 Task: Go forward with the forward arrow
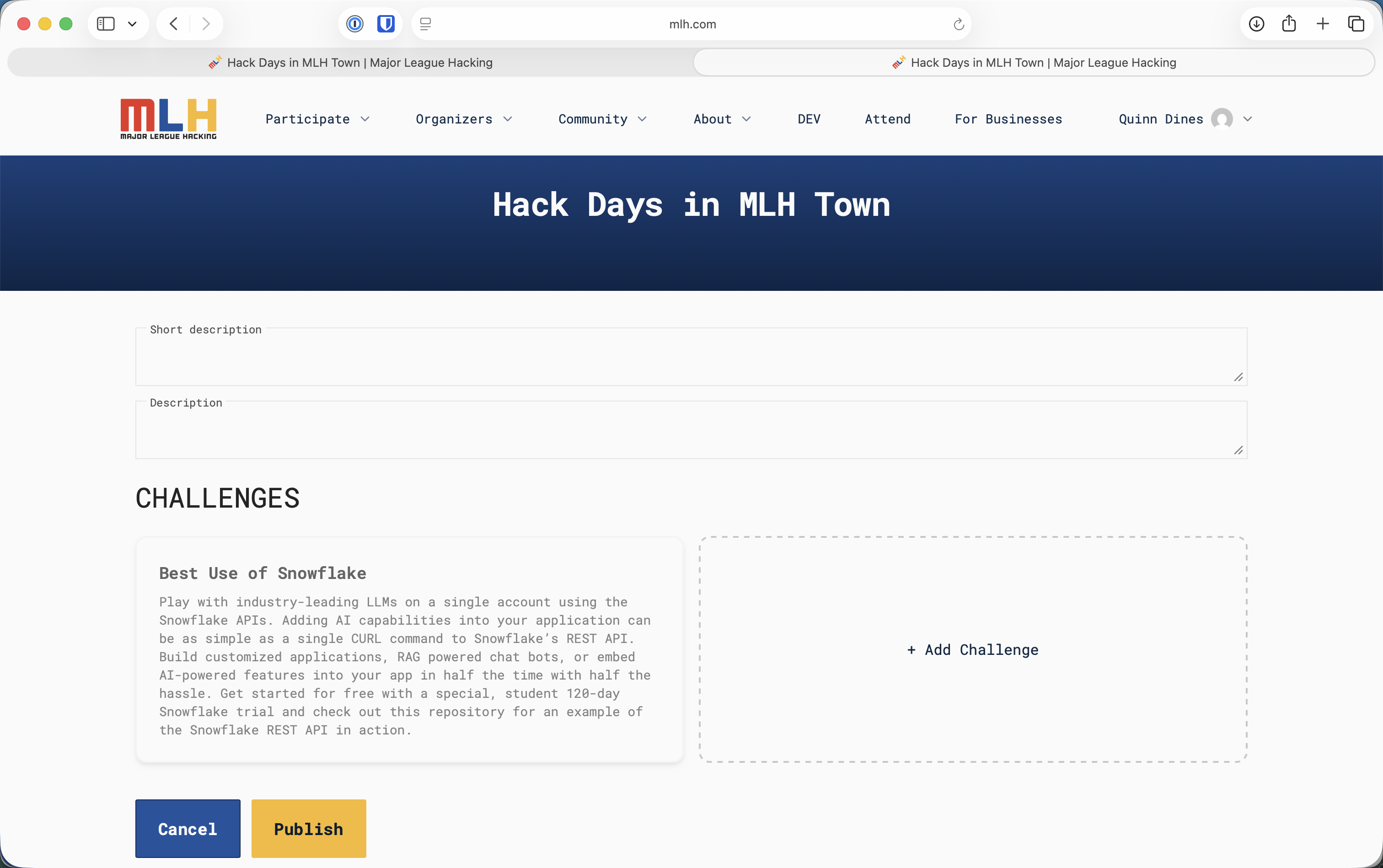205,23
